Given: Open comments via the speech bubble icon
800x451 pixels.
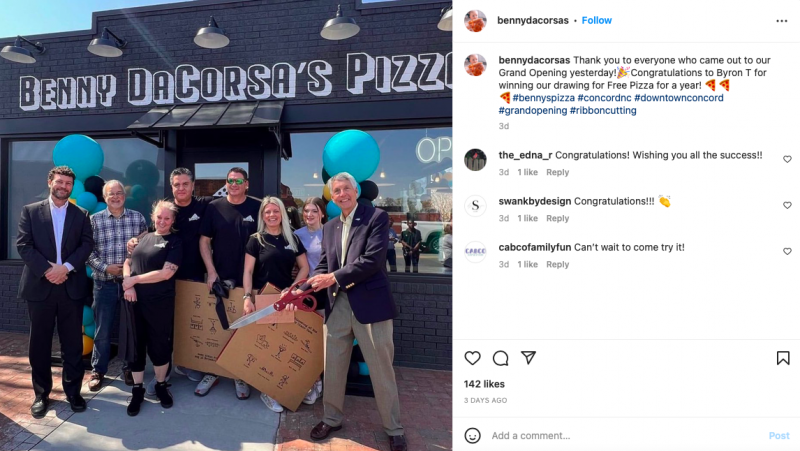Looking at the screenshot, I should (x=501, y=358).
